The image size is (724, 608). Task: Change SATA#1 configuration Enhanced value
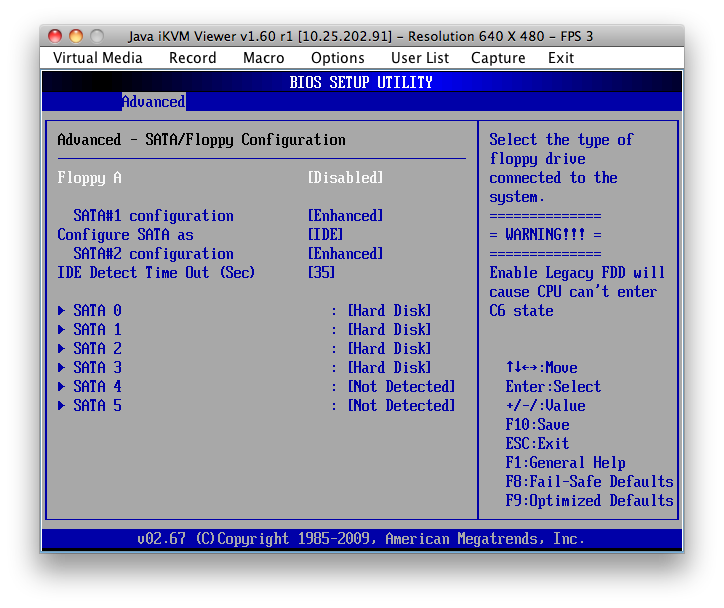(x=345, y=216)
